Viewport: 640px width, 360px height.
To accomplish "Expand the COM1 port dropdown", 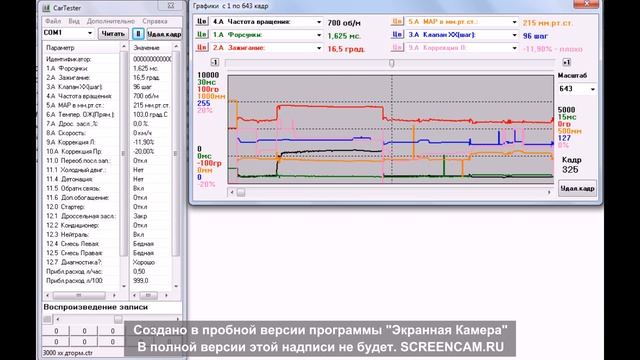I will 89,33.
